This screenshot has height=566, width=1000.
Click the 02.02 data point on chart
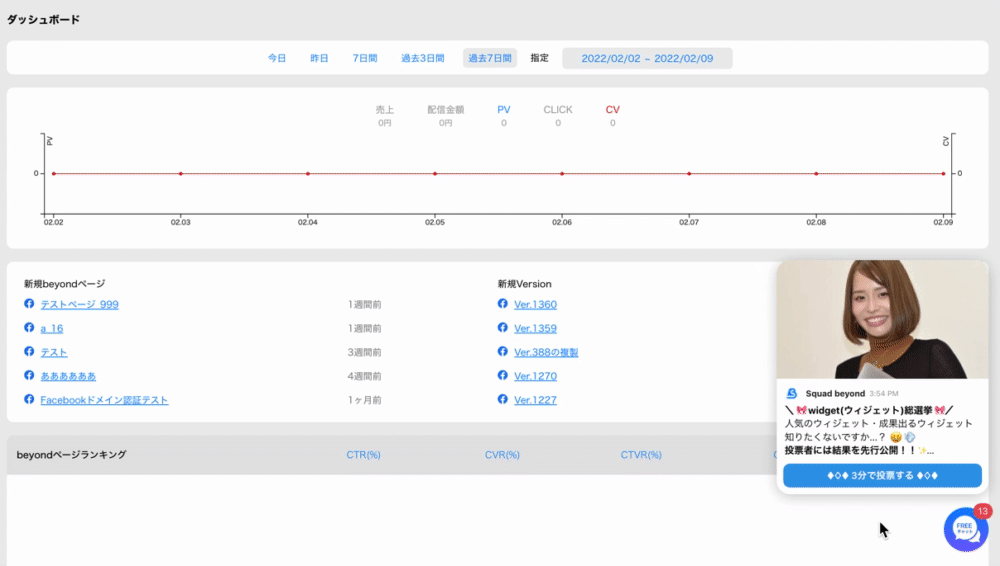pos(54,174)
